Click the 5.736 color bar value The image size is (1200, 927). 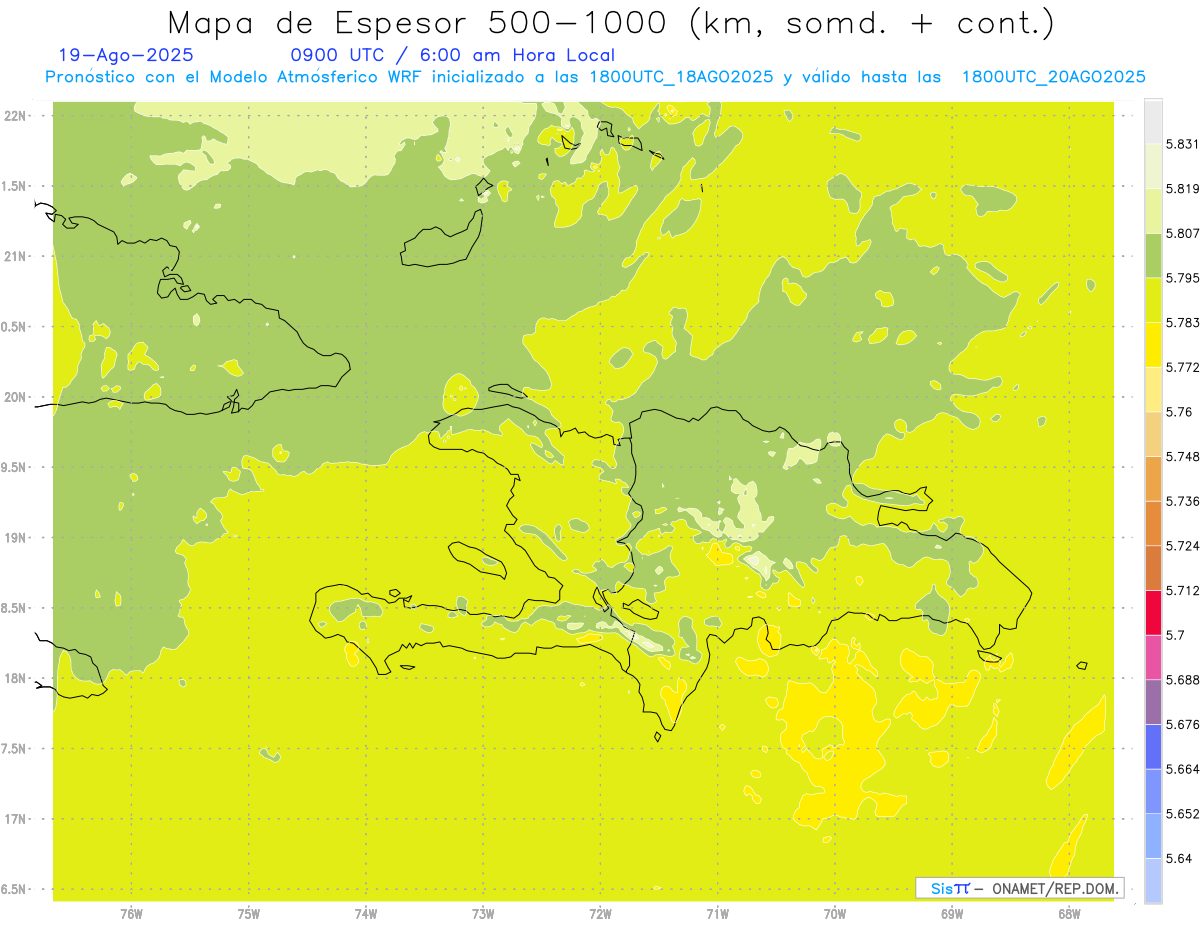tap(1182, 501)
